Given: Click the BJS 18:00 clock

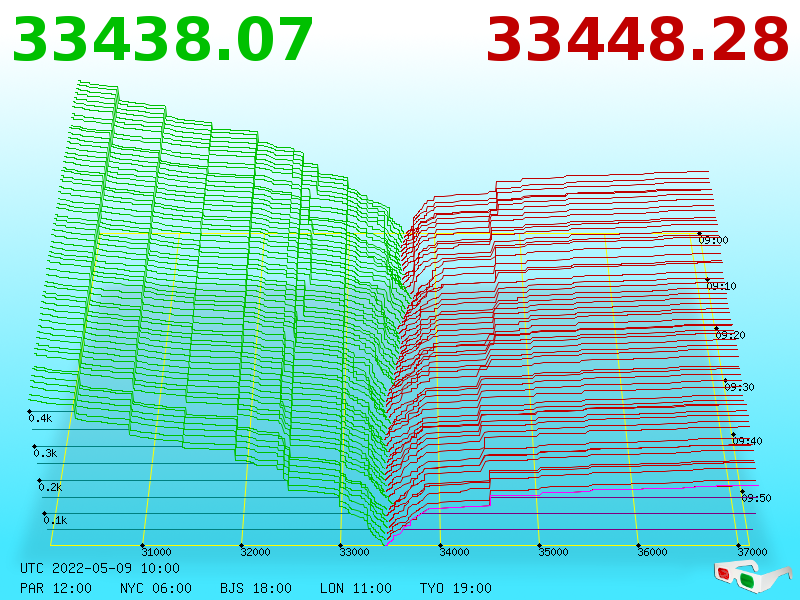Looking at the screenshot, I should tap(256, 588).
